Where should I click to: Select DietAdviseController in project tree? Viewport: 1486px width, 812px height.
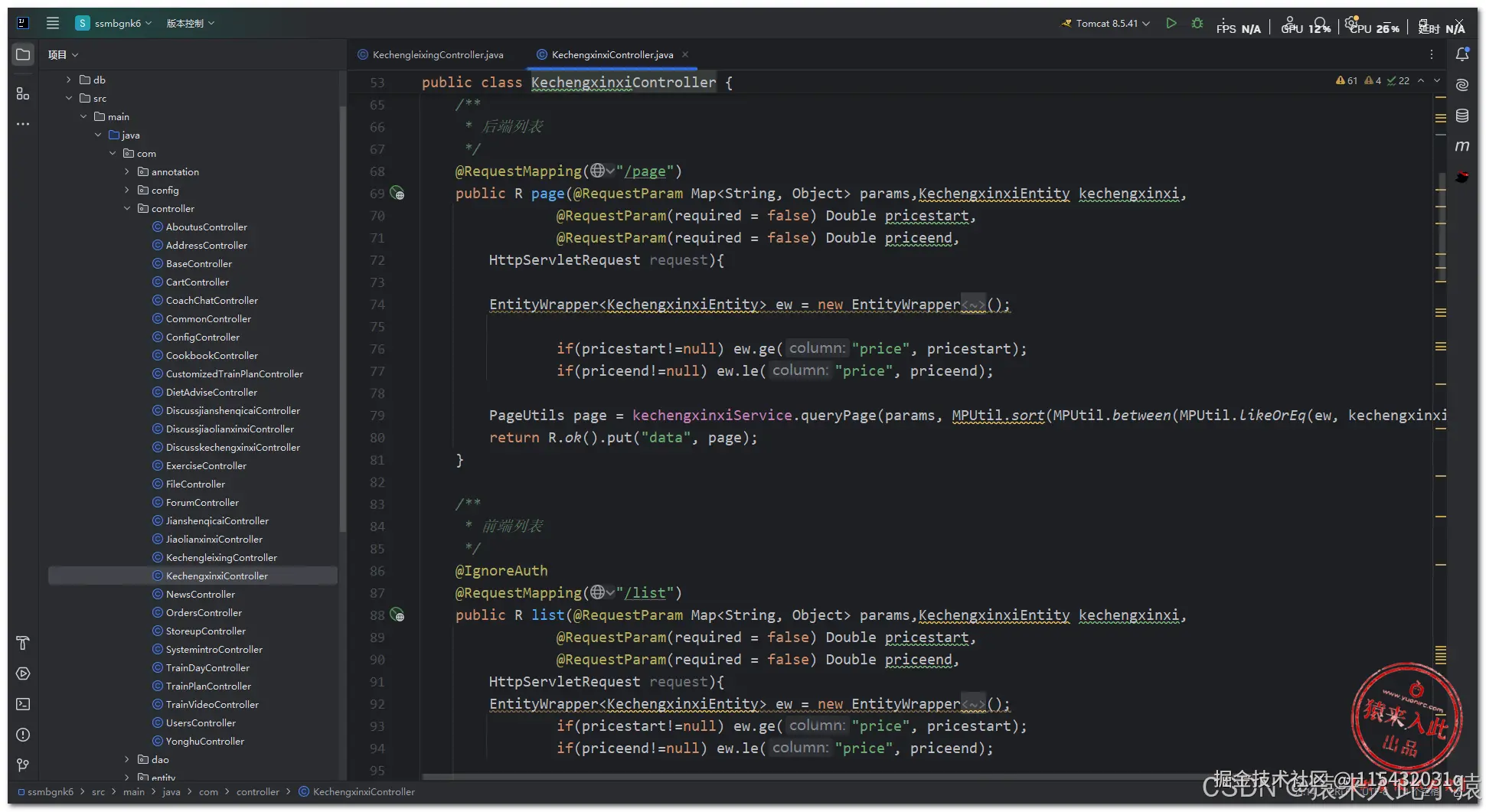click(211, 392)
